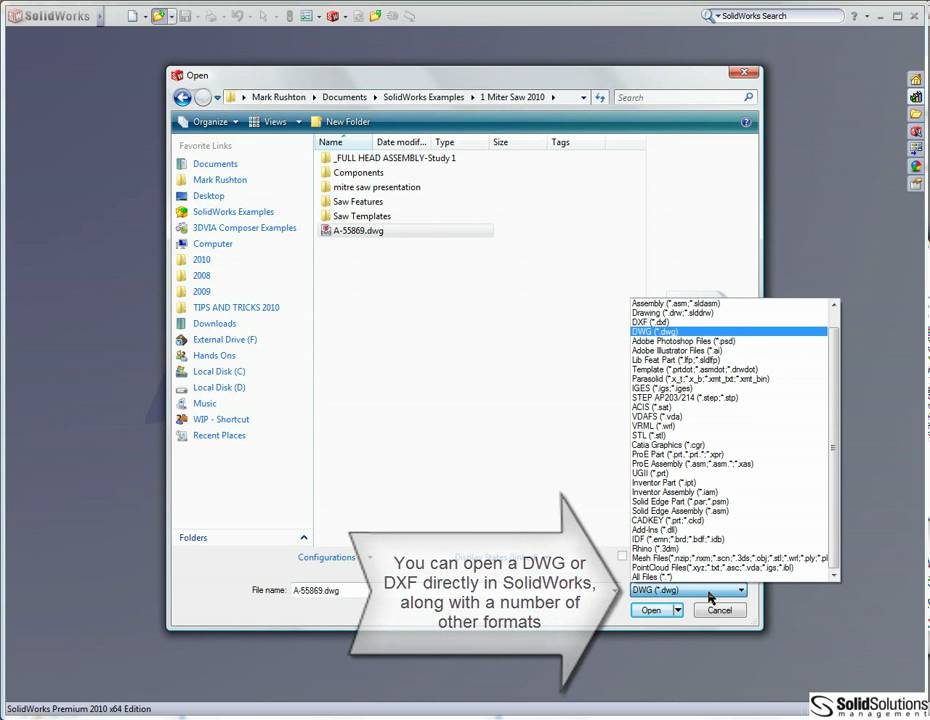This screenshot has width=930, height=720.
Task: Click the Select cursor icon in SolidWorks toolbar
Action: coord(263,16)
